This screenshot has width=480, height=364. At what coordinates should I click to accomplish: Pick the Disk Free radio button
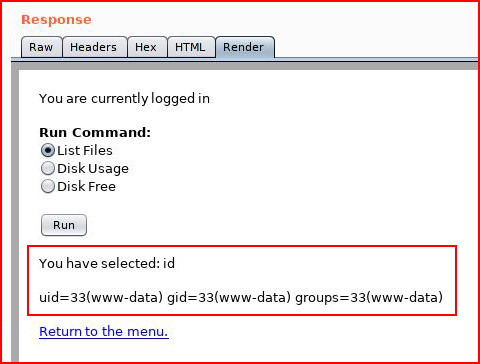(x=48, y=186)
